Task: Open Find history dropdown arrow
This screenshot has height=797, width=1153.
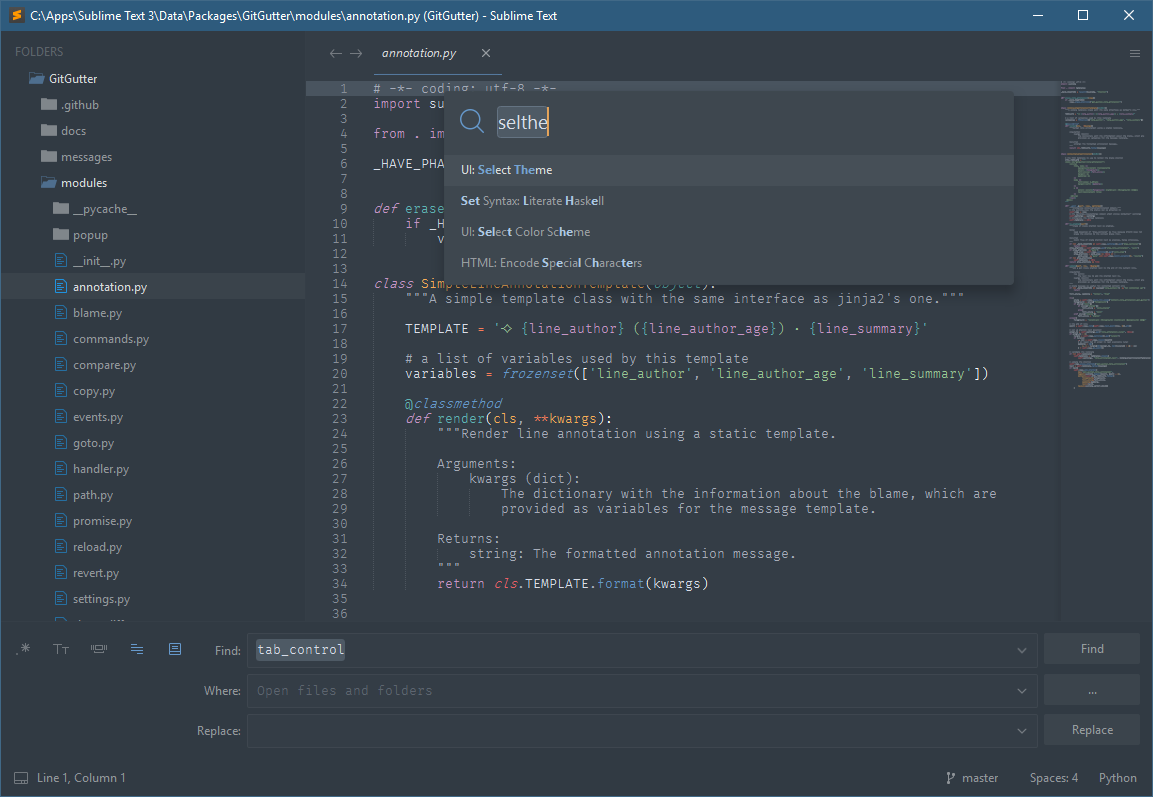Action: 1021,650
